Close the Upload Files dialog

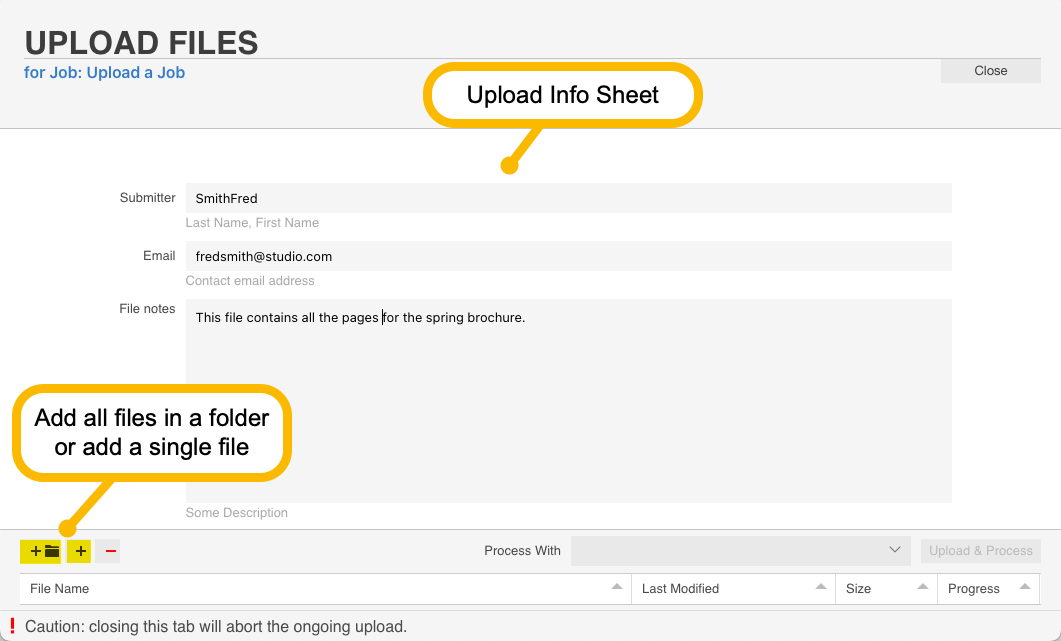tap(991, 71)
